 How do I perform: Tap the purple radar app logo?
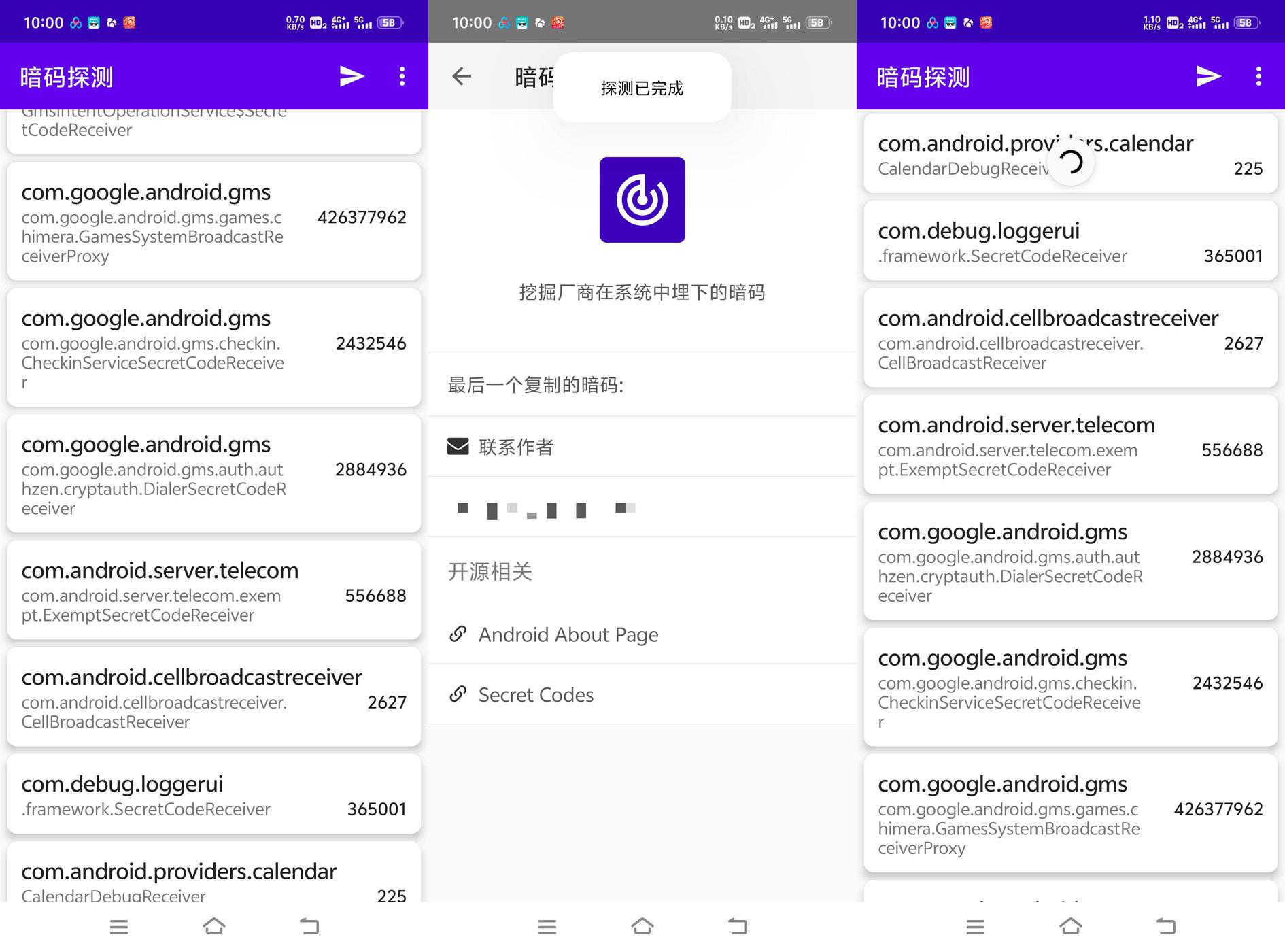point(642,200)
